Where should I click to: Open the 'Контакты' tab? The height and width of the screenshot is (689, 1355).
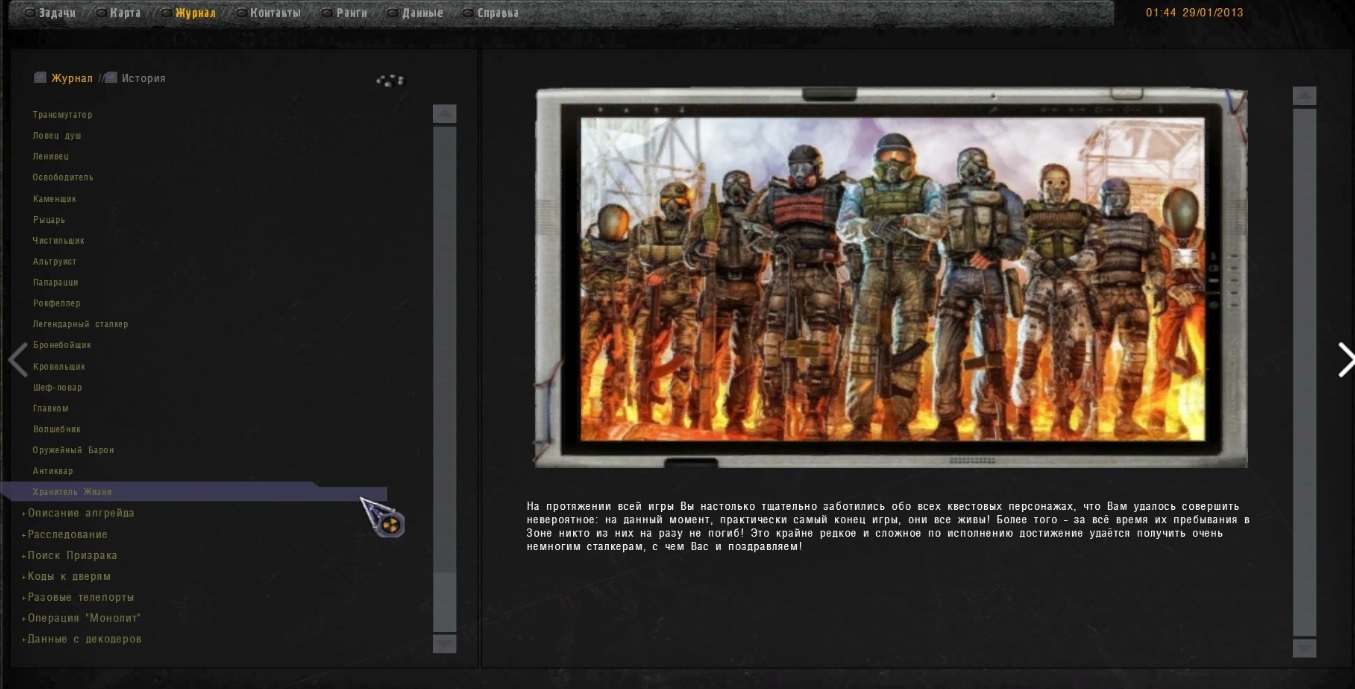point(274,13)
